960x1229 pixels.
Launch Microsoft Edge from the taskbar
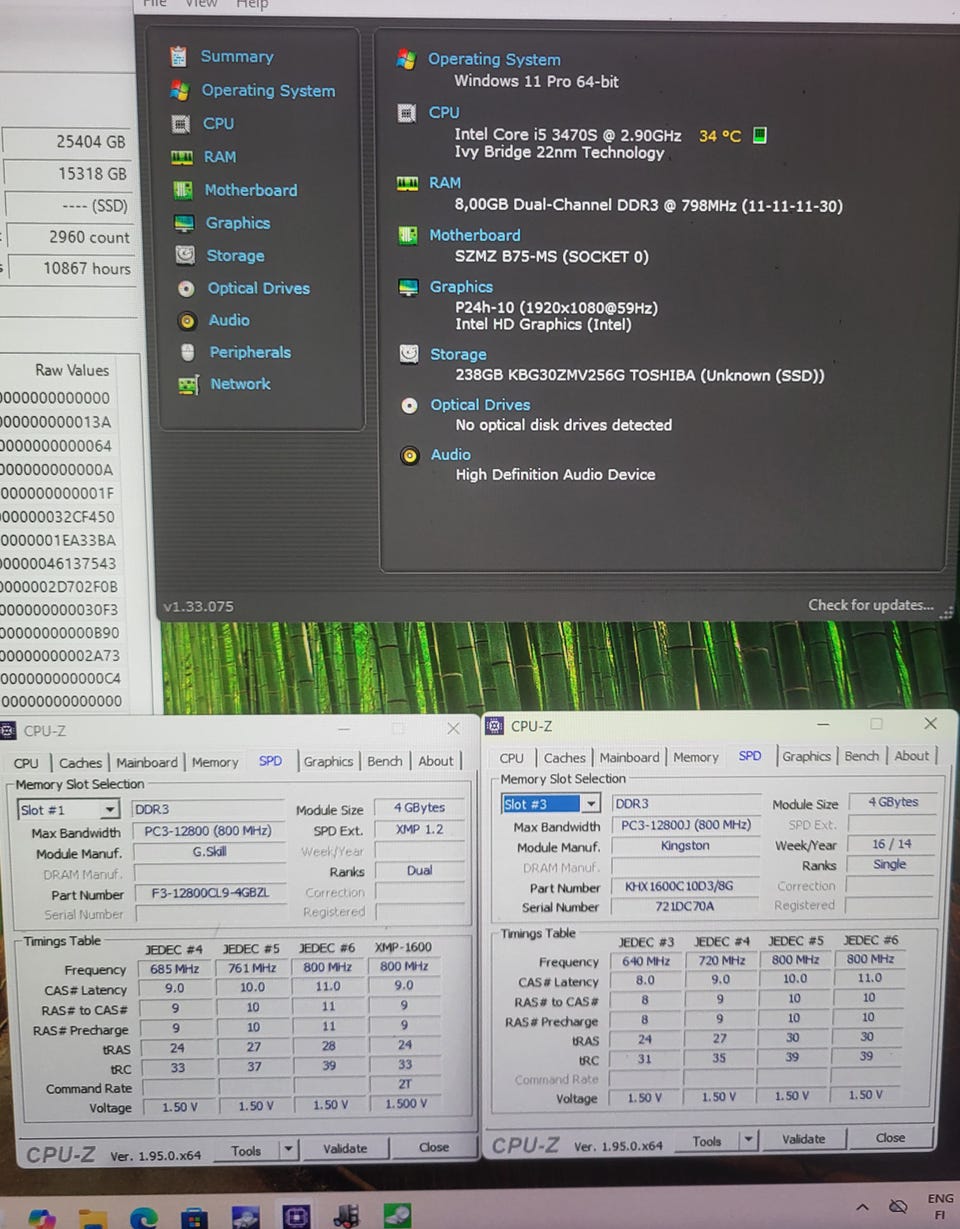(x=144, y=1217)
